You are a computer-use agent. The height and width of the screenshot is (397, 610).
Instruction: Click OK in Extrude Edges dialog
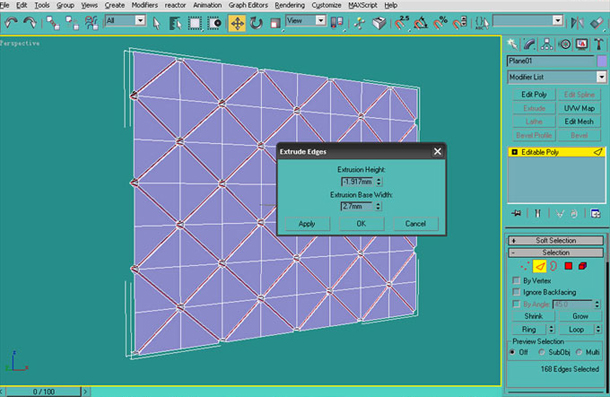[361, 224]
